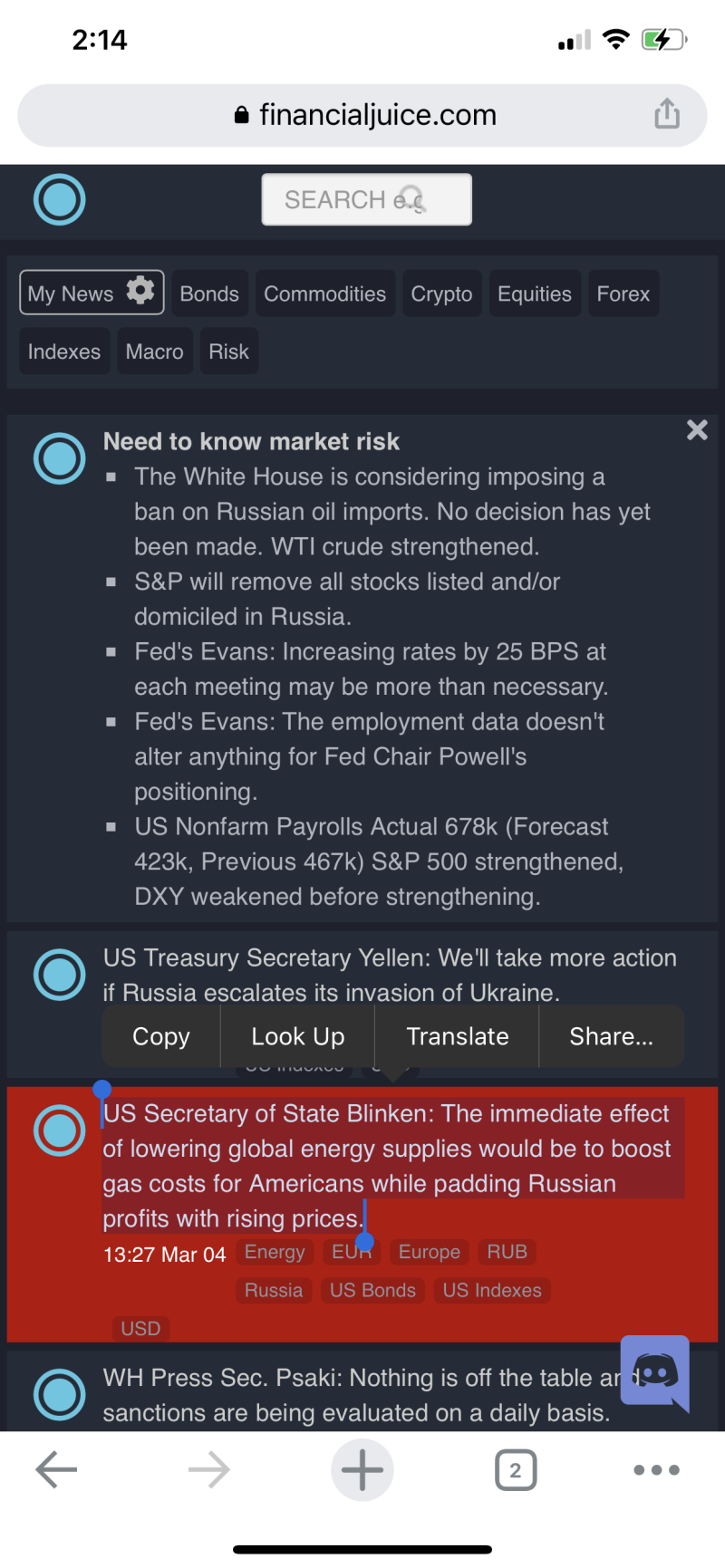Choose Copy from the selection menu
This screenshot has width=725, height=1568.
161,1036
